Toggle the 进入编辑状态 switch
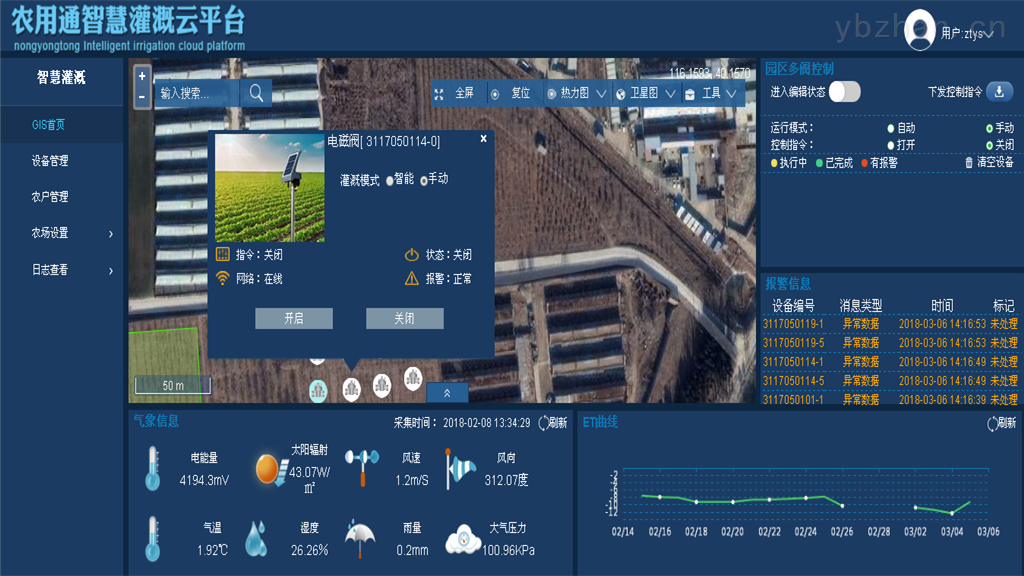 [x=844, y=91]
